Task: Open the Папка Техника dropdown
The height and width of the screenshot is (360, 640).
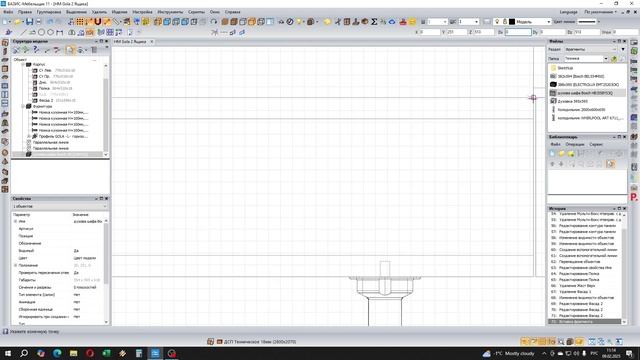Action: pos(605,59)
